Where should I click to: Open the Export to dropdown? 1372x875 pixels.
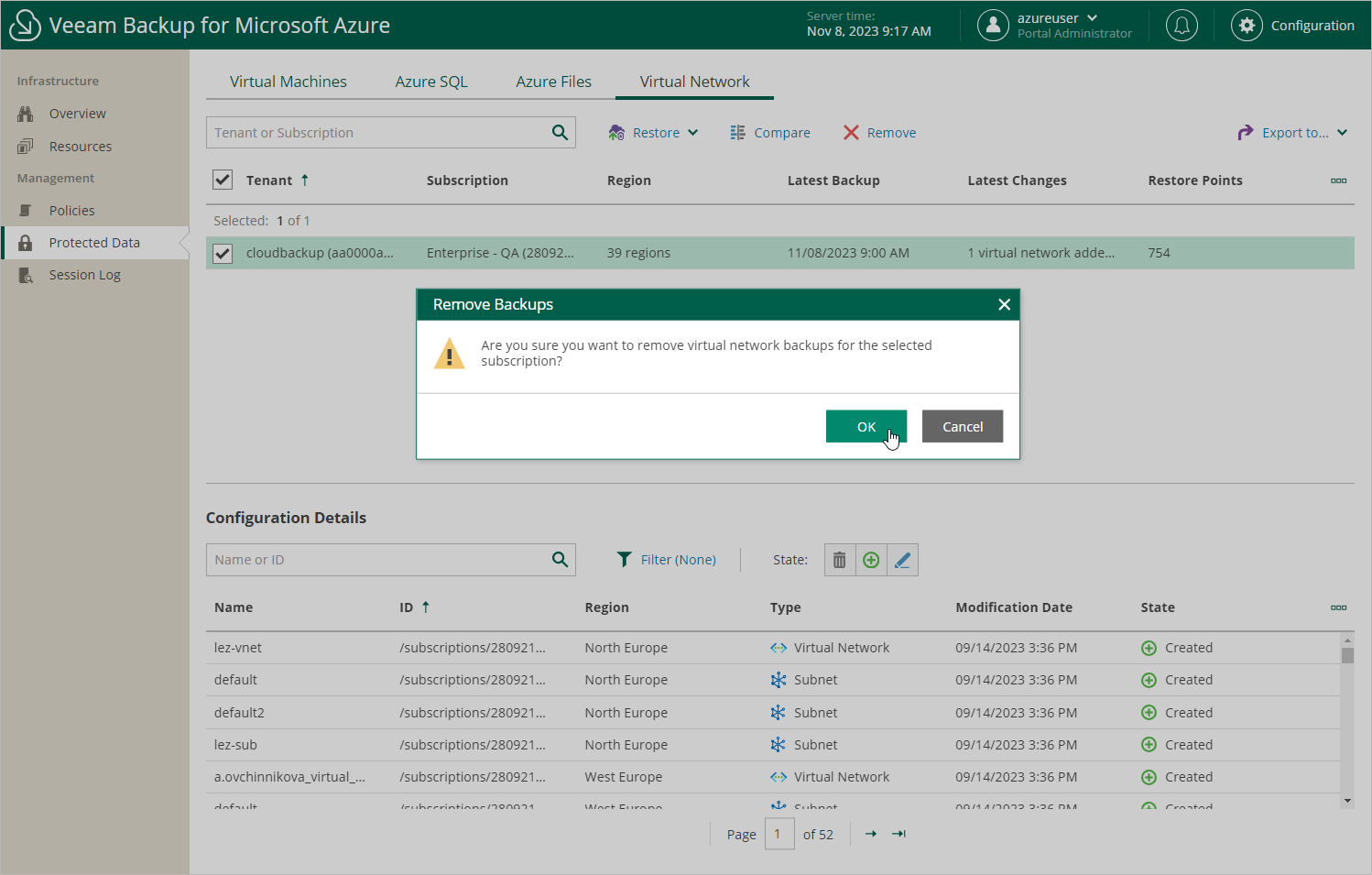[1292, 133]
